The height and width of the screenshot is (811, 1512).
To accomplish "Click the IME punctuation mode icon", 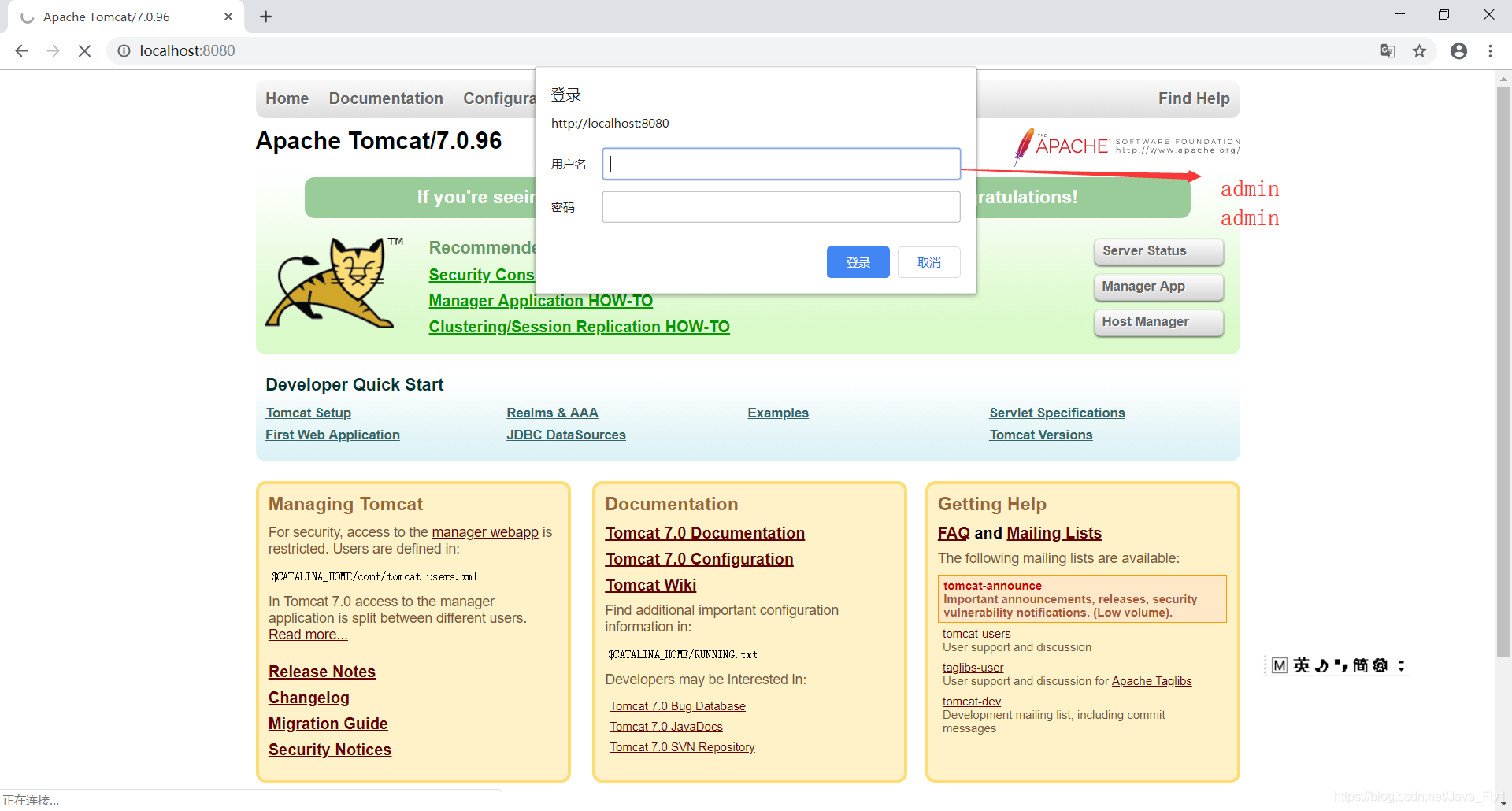I will [1341, 666].
